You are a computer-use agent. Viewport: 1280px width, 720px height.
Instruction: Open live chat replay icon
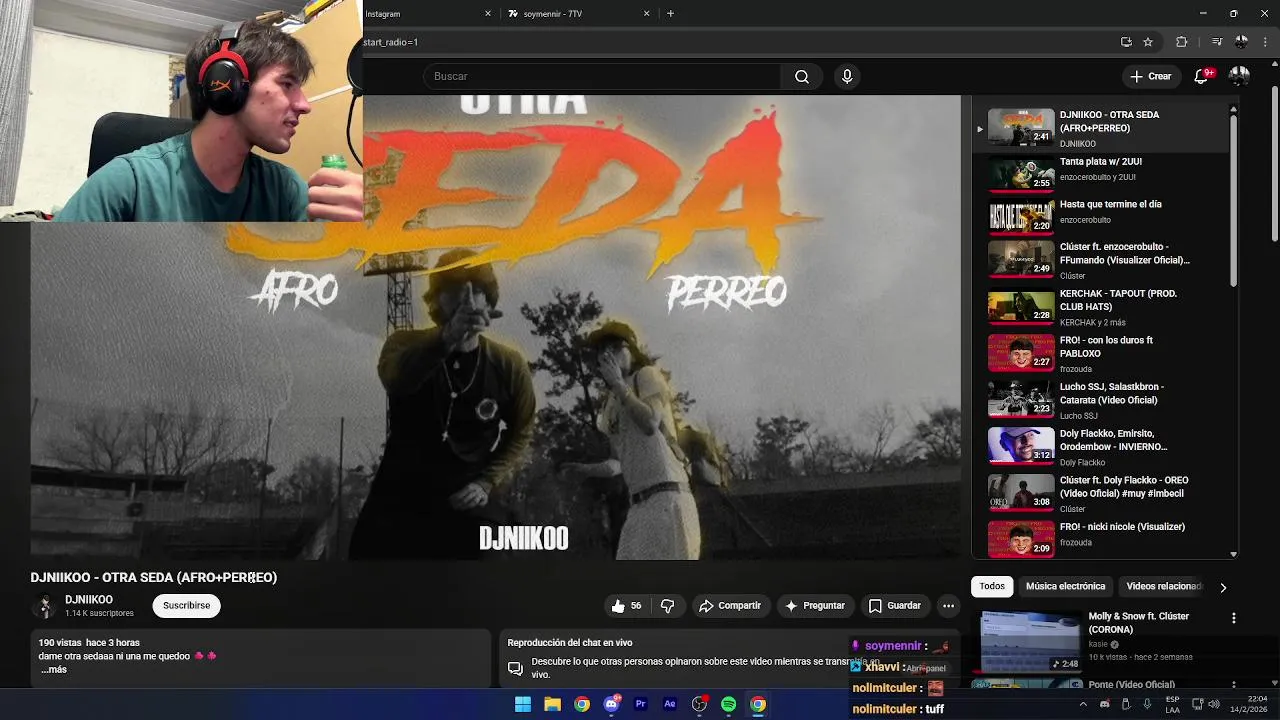coord(515,668)
